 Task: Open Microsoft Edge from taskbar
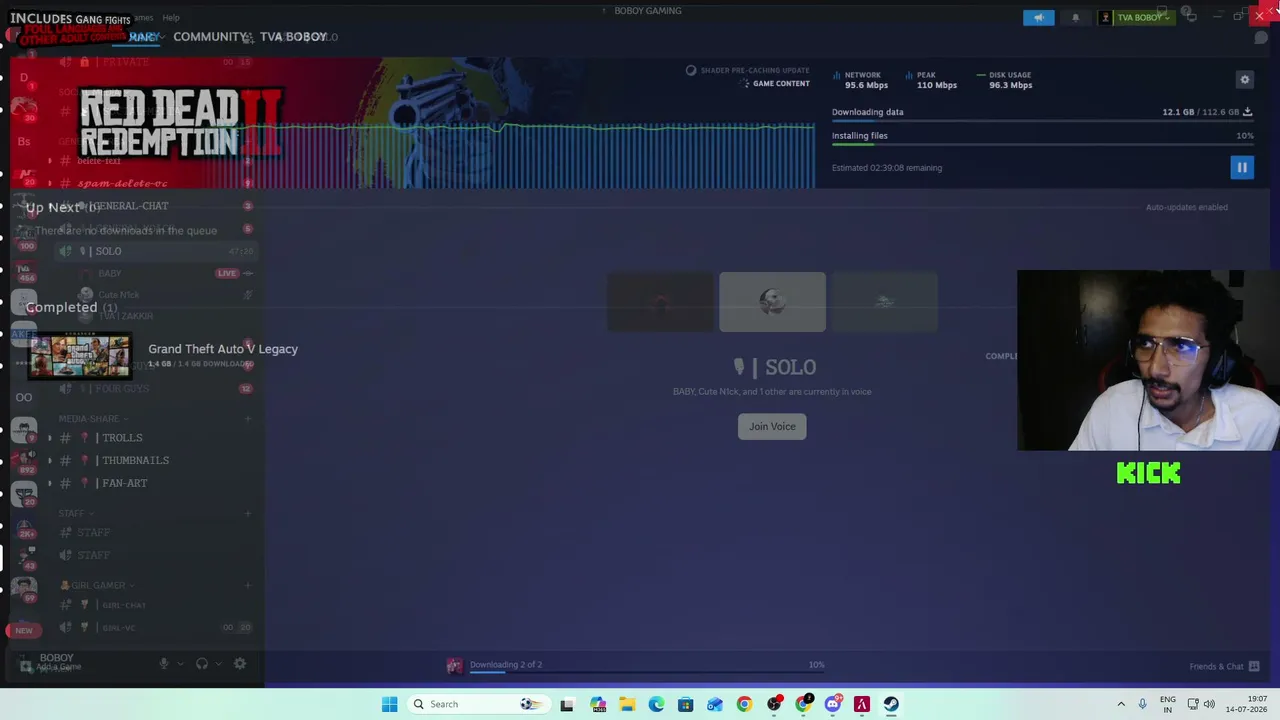656,704
